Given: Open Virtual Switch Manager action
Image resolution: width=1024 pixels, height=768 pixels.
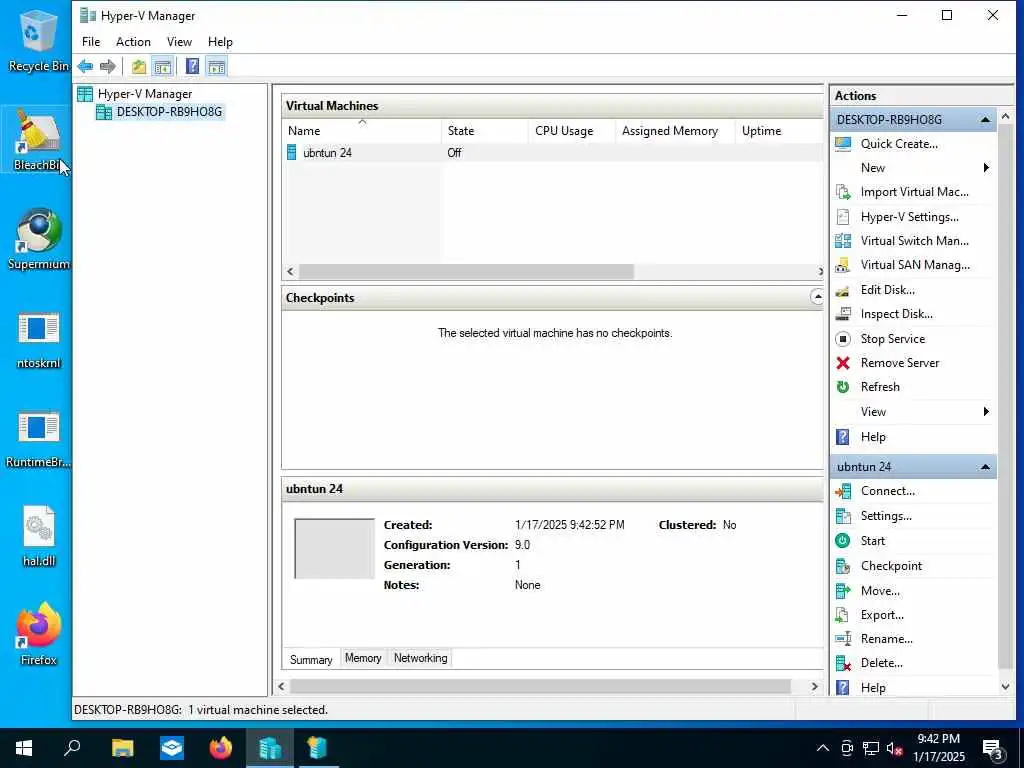Looking at the screenshot, I should tap(914, 241).
